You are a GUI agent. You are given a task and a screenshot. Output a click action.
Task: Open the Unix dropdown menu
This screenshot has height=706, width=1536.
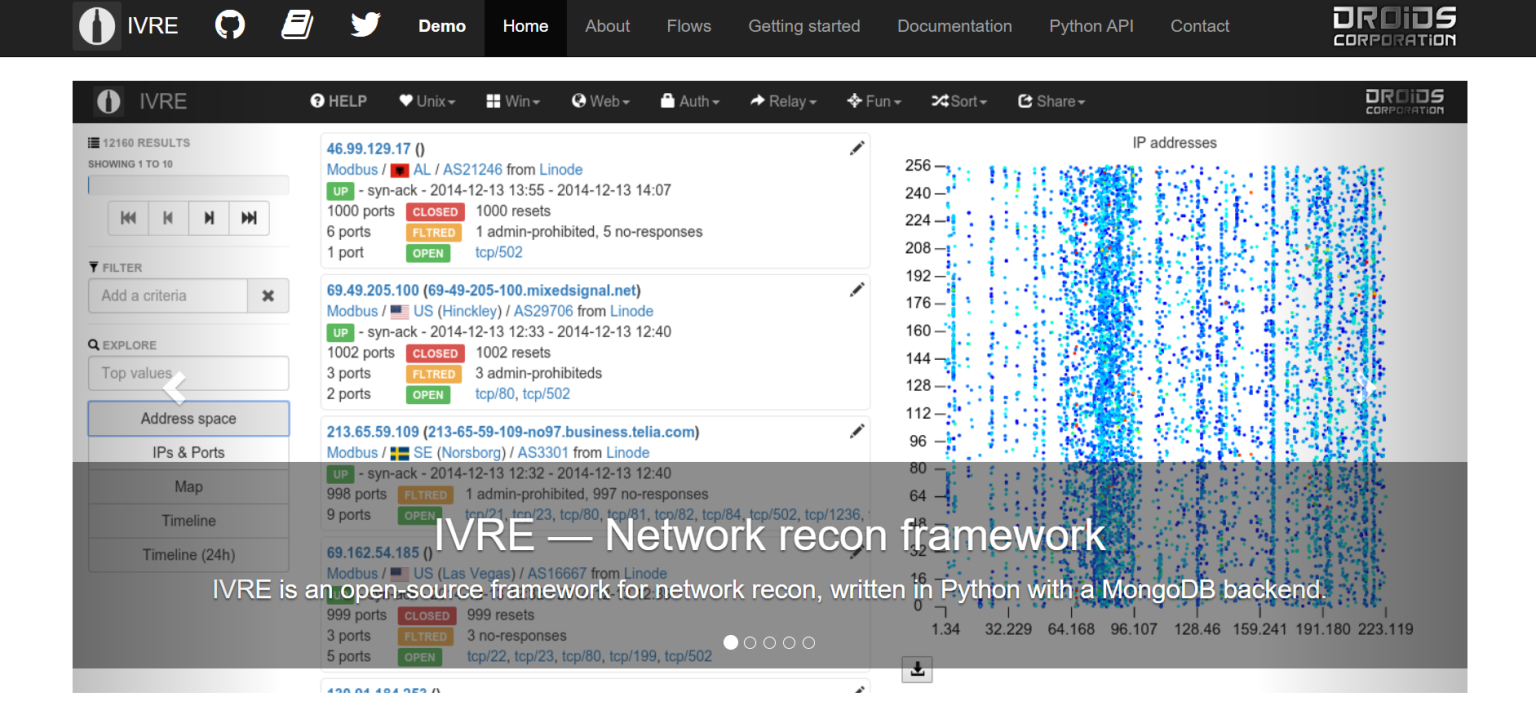(x=427, y=101)
